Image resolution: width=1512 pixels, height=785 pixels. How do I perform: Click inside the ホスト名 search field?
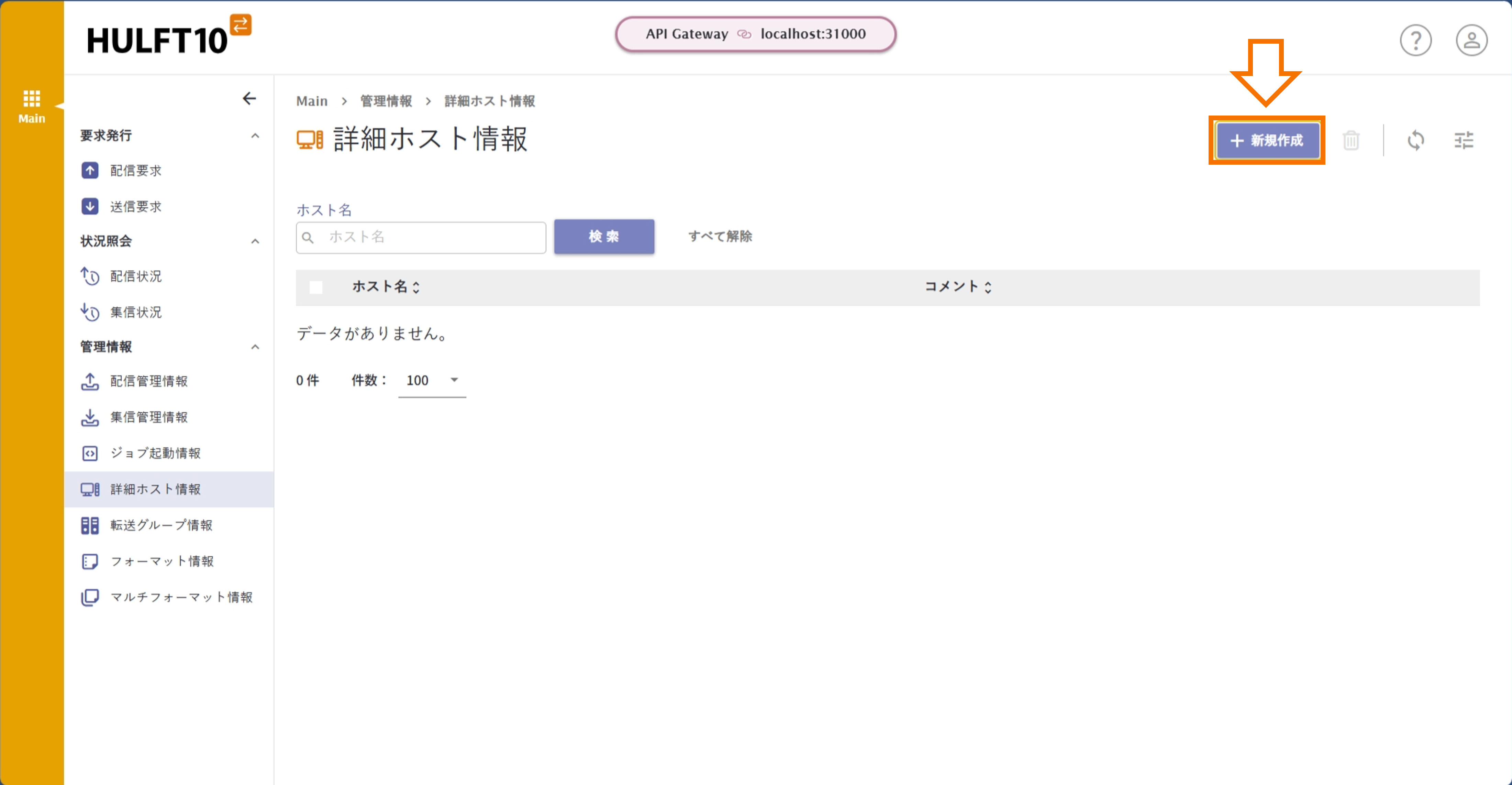(420, 237)
